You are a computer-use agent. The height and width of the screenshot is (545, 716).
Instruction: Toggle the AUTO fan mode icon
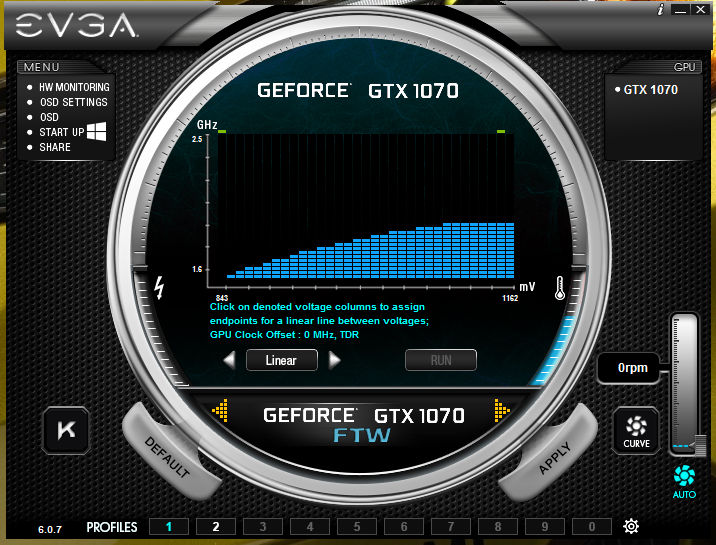[684, 482]
